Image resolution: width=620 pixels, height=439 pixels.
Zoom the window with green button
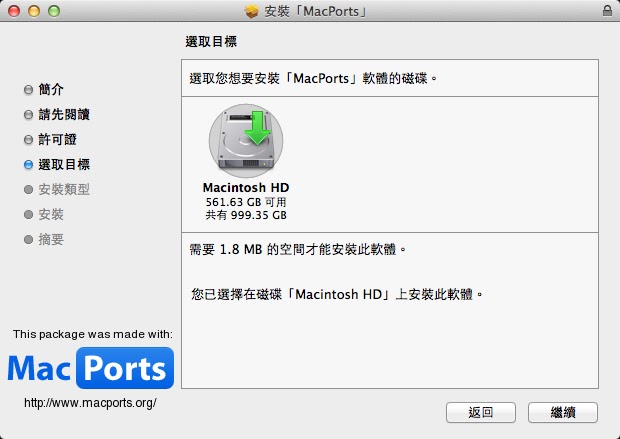(x=54, y=11)
